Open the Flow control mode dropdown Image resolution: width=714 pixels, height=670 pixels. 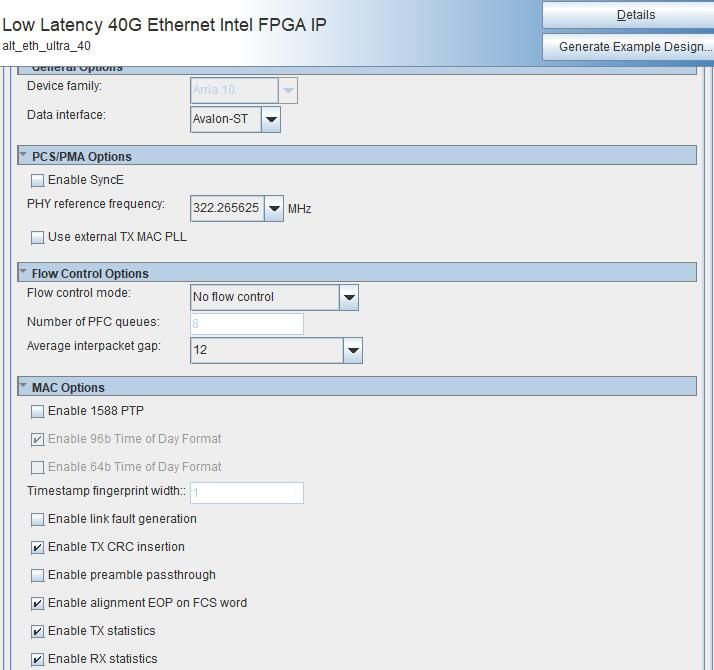[349, 297]
